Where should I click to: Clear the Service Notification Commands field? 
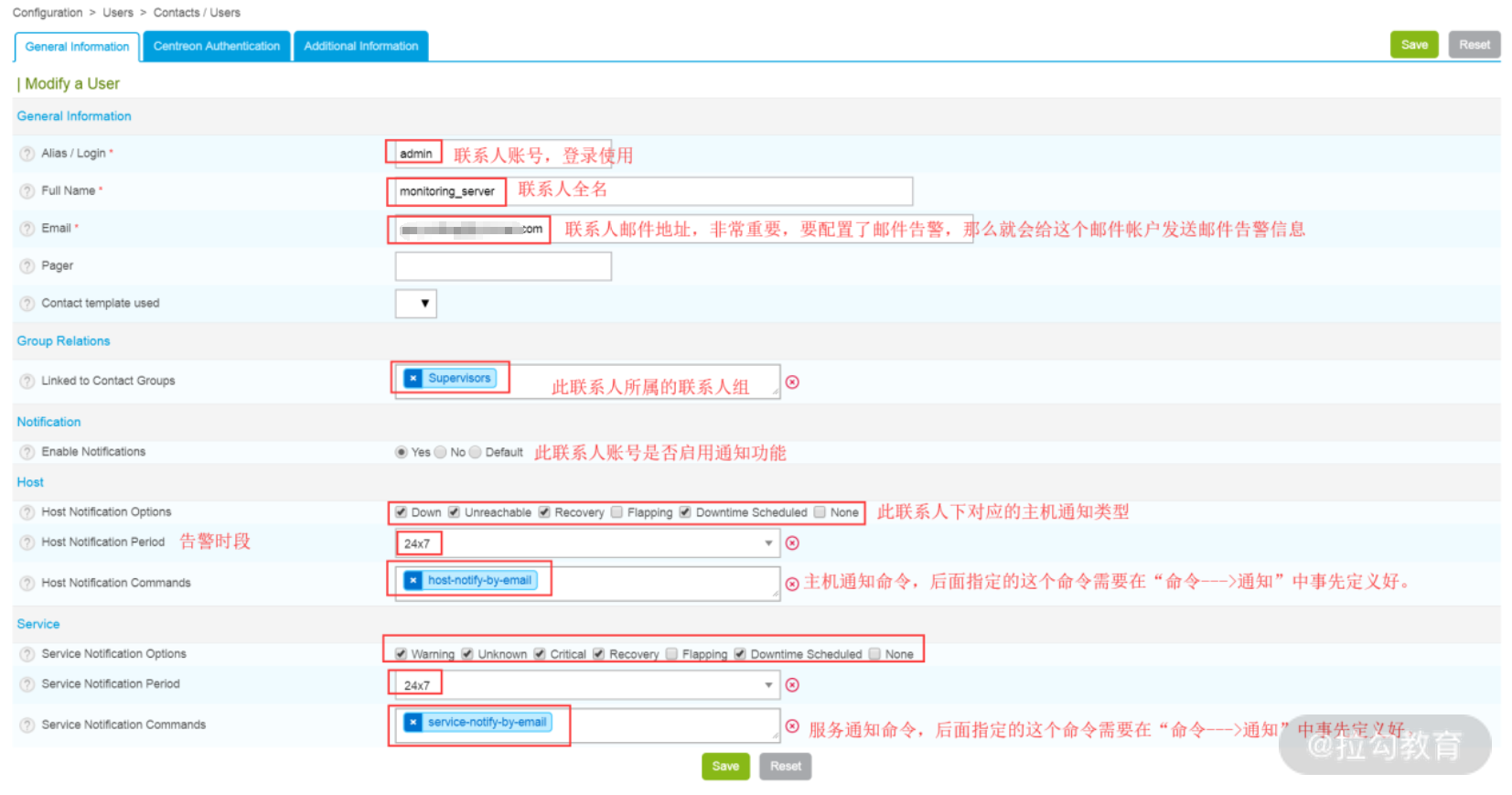tap(792, 726)
